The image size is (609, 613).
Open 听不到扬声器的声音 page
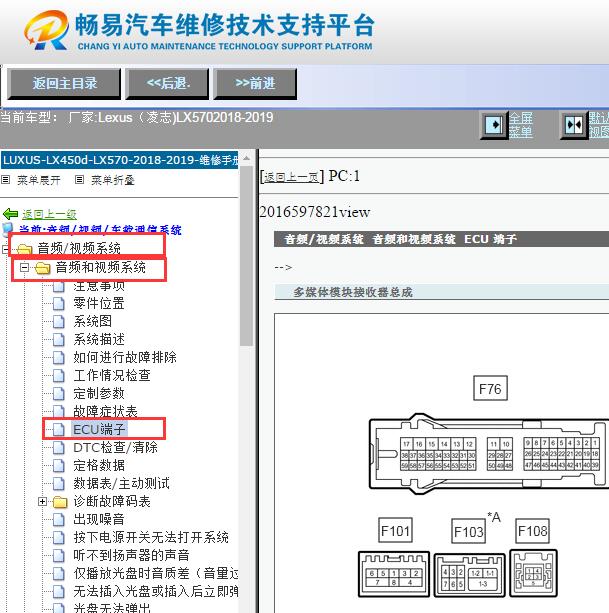tap(131, 556)
